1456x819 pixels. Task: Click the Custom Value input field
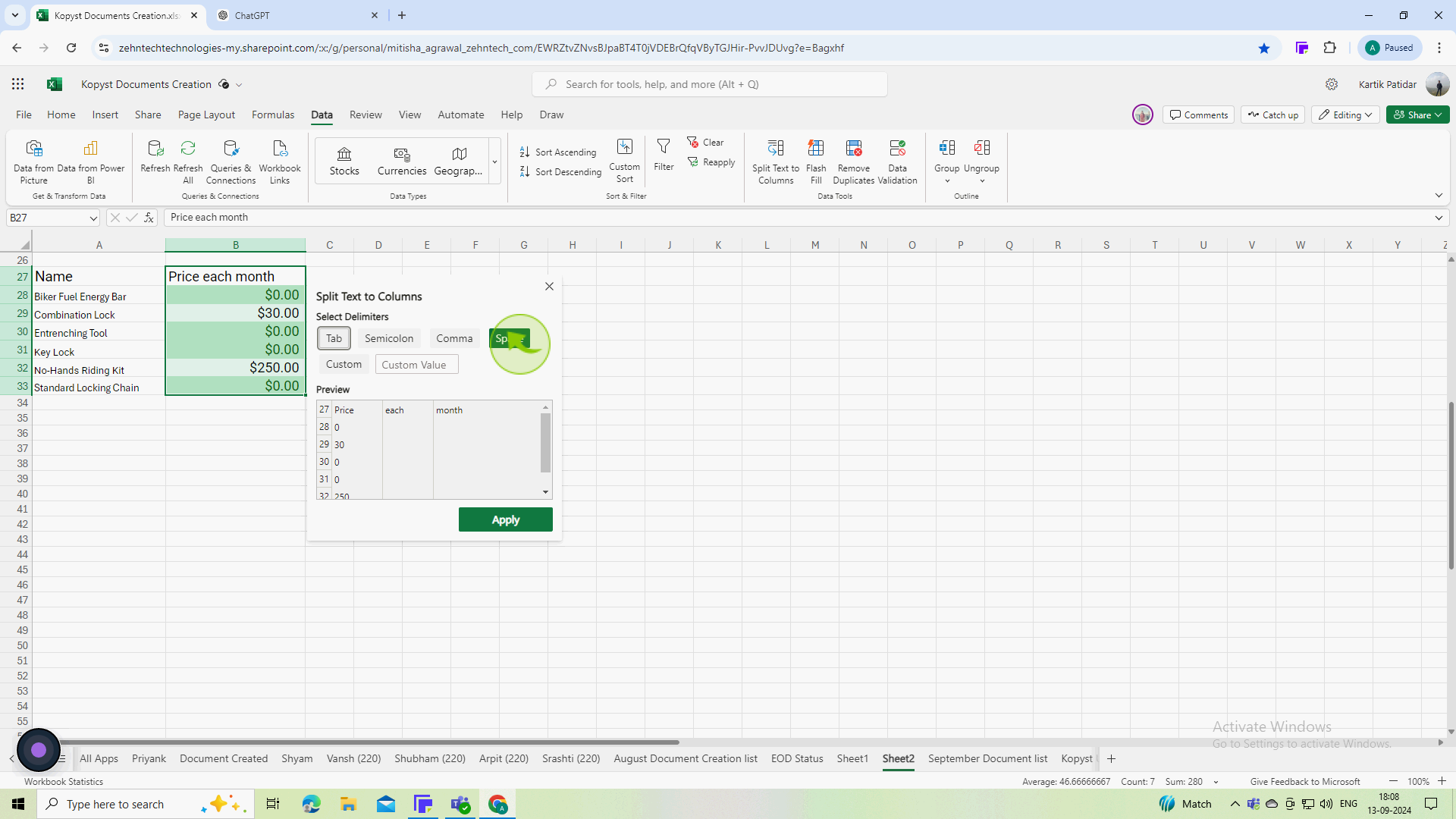(x=416, y=365)
